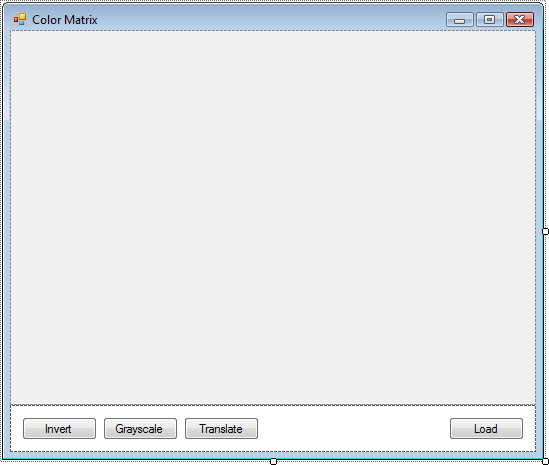Image resolution: width=549 pixels, height=465 pixels.
Task: Click the Color Matrix title text
Action: (x=65, y=20)
